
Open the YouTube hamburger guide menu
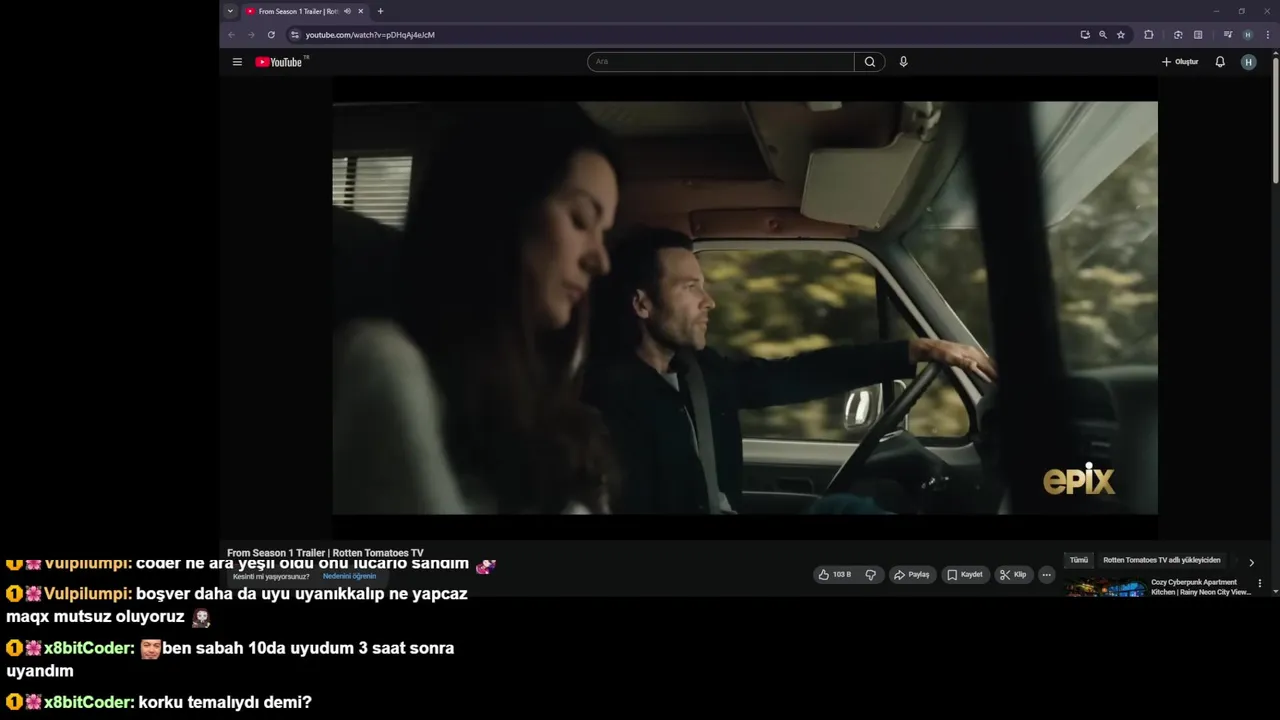tap(237, 62)
